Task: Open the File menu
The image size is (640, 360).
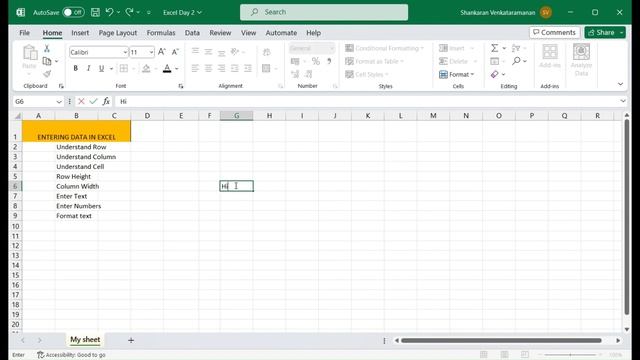Action: tap(24, 33)
